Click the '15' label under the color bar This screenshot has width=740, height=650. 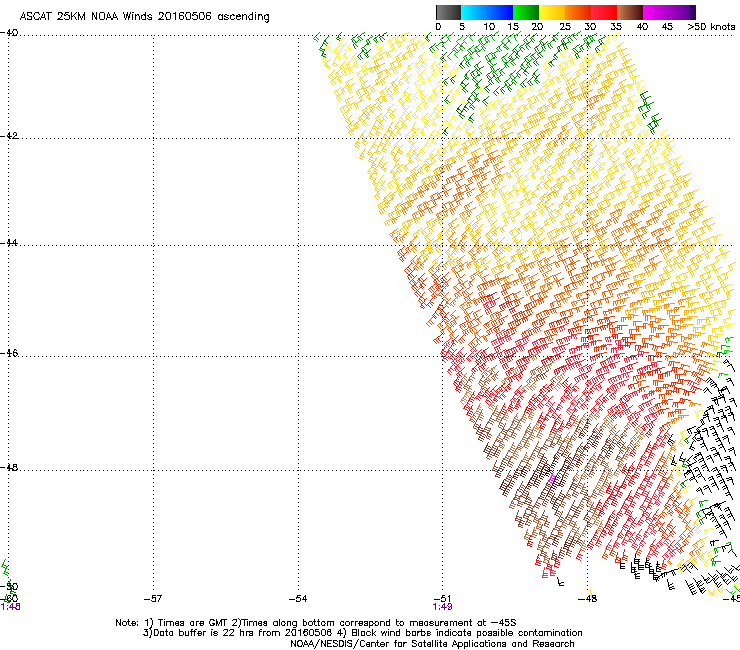[x=513, y=27]
